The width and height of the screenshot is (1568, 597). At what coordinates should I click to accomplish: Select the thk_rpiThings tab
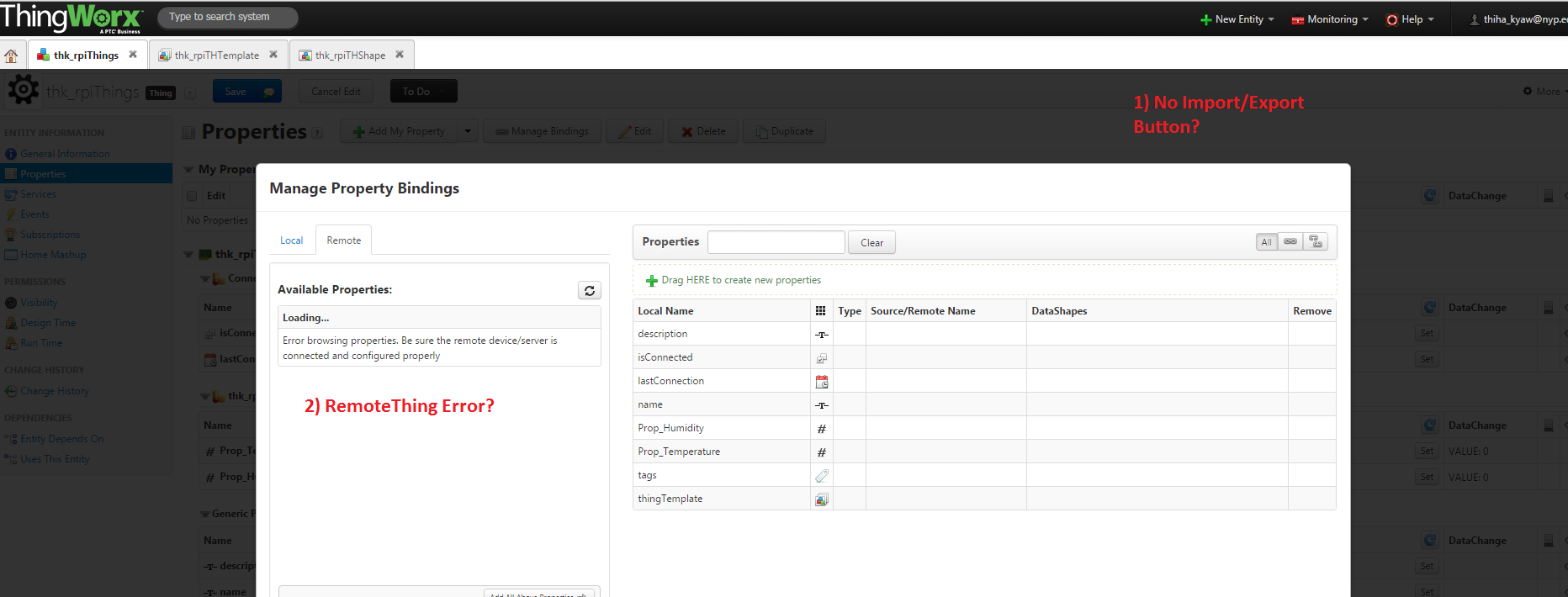coord(86,55)
